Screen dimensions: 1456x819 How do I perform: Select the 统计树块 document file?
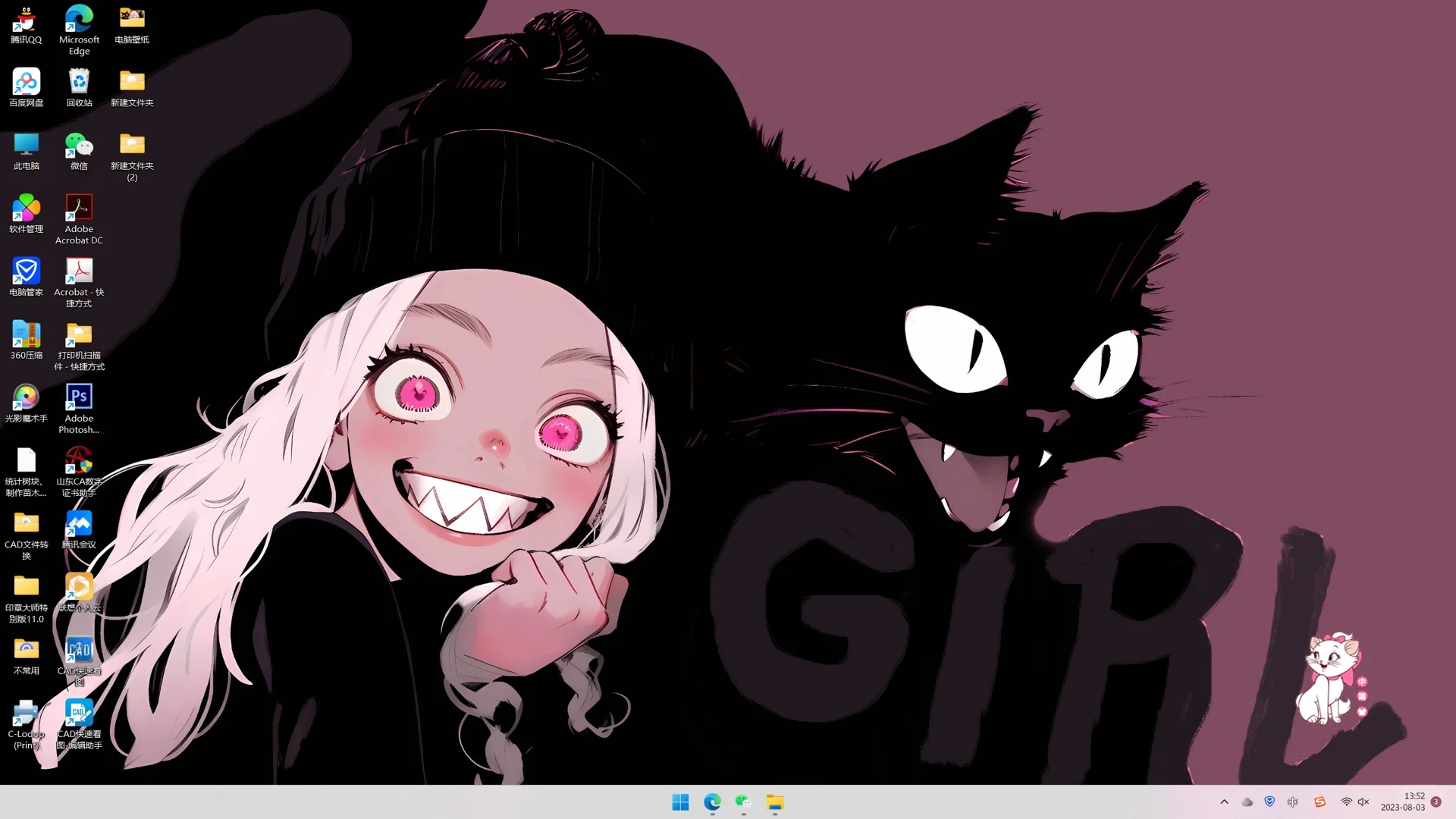click(26, 471)
